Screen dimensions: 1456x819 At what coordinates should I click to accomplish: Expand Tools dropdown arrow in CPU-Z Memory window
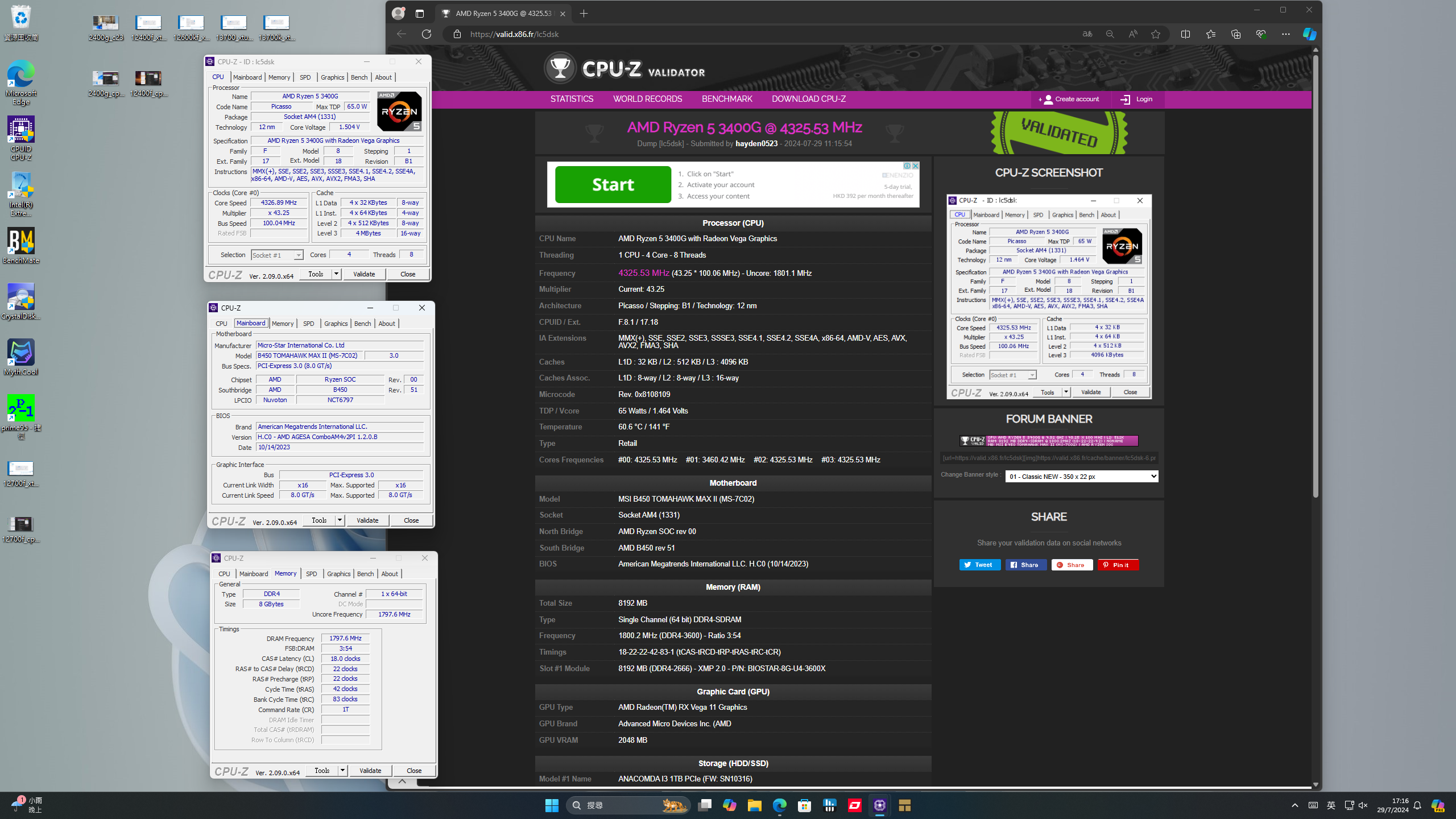[x=342, y=771]
